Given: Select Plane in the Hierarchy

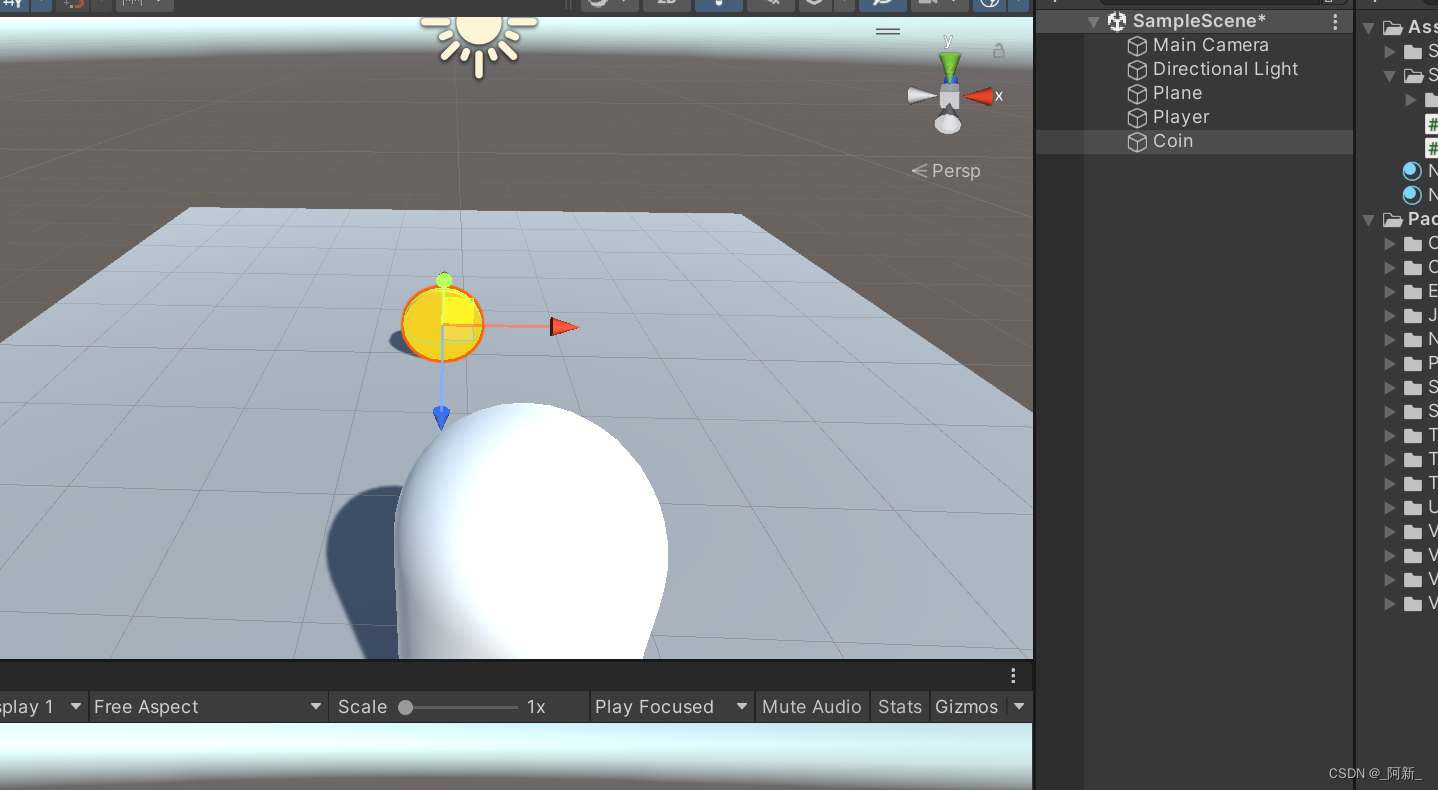Looking at the screenshot, I should [1177, 93].
